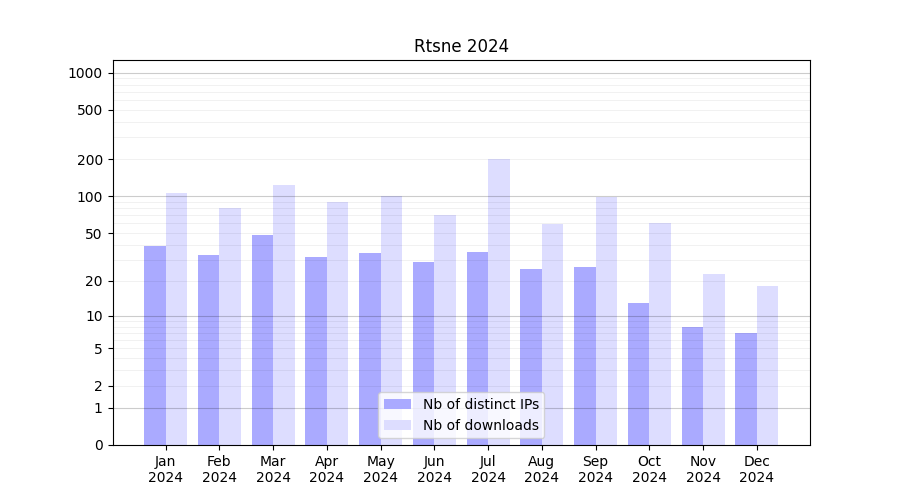
Task: Click the 0 y-axis tick label
Action: click(x=98, y=445)
